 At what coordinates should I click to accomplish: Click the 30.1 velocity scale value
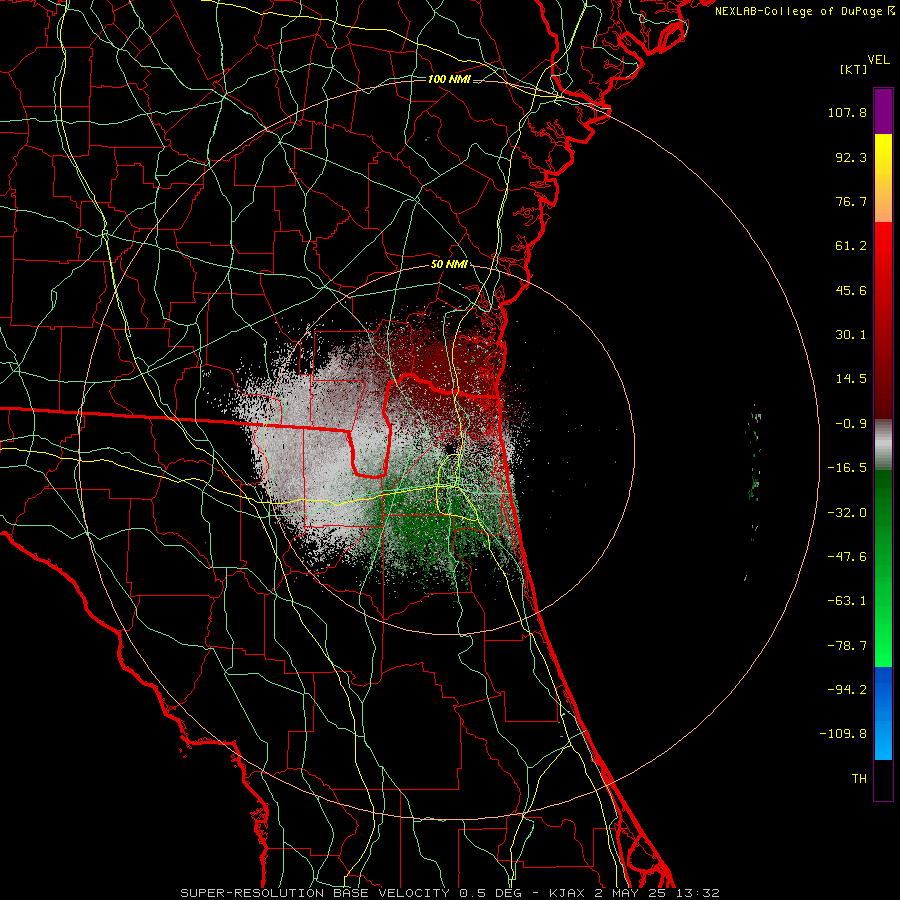click(851, 335)
